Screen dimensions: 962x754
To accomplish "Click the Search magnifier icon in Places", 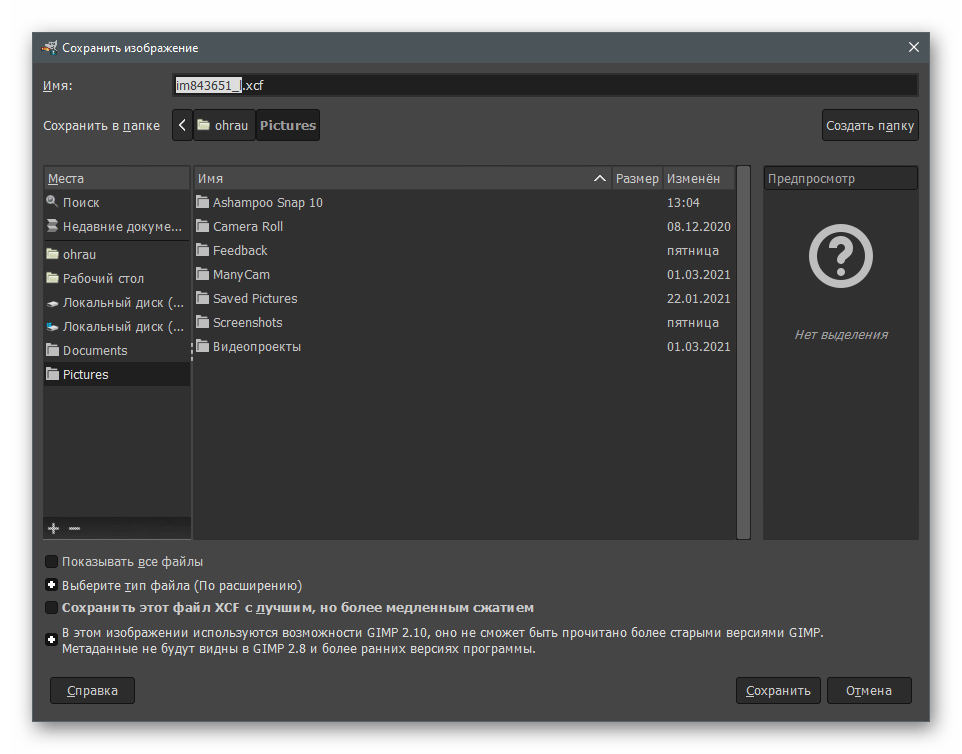I will tap(53, 202).
